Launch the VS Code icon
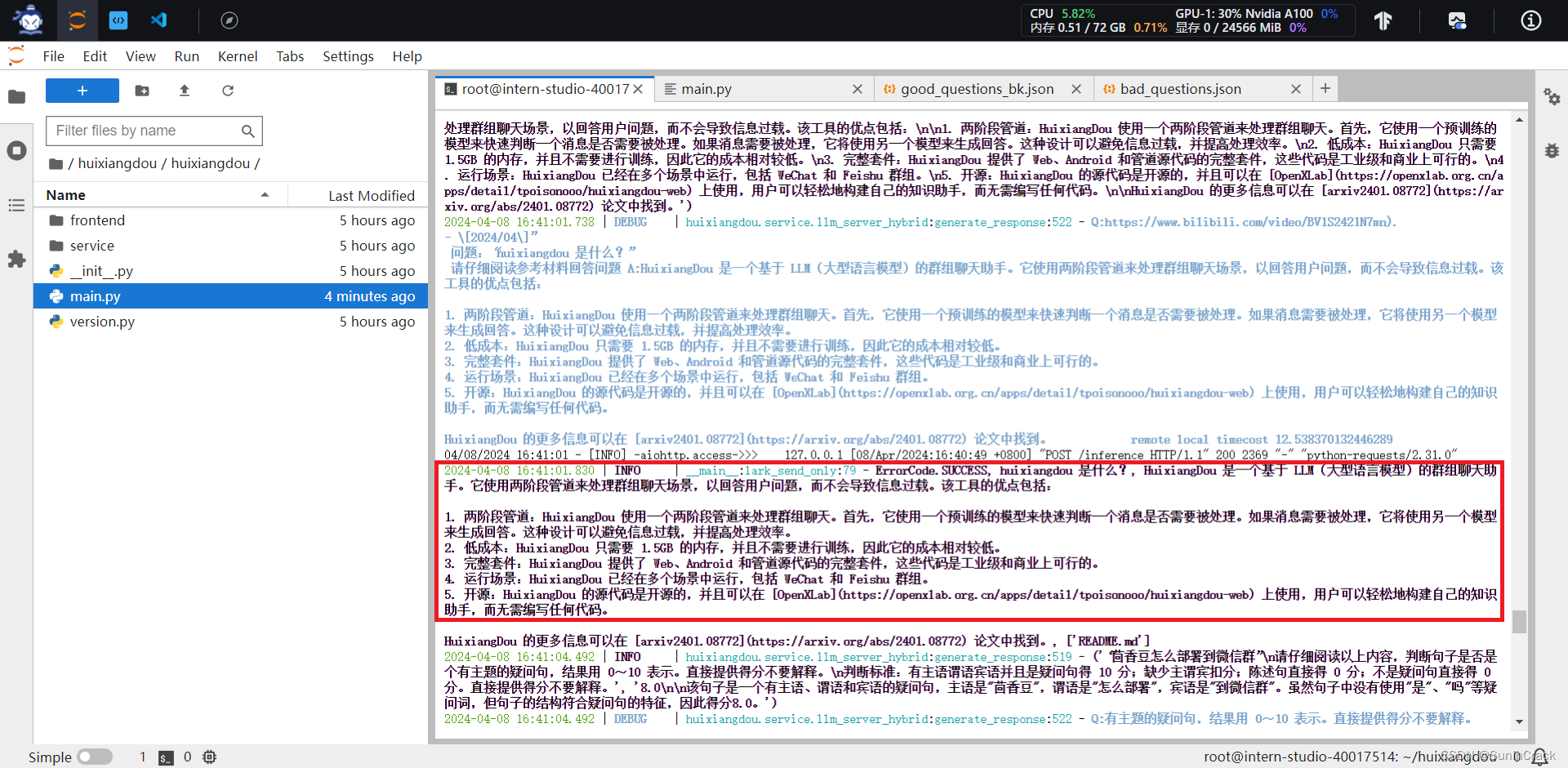 point(159,20)
